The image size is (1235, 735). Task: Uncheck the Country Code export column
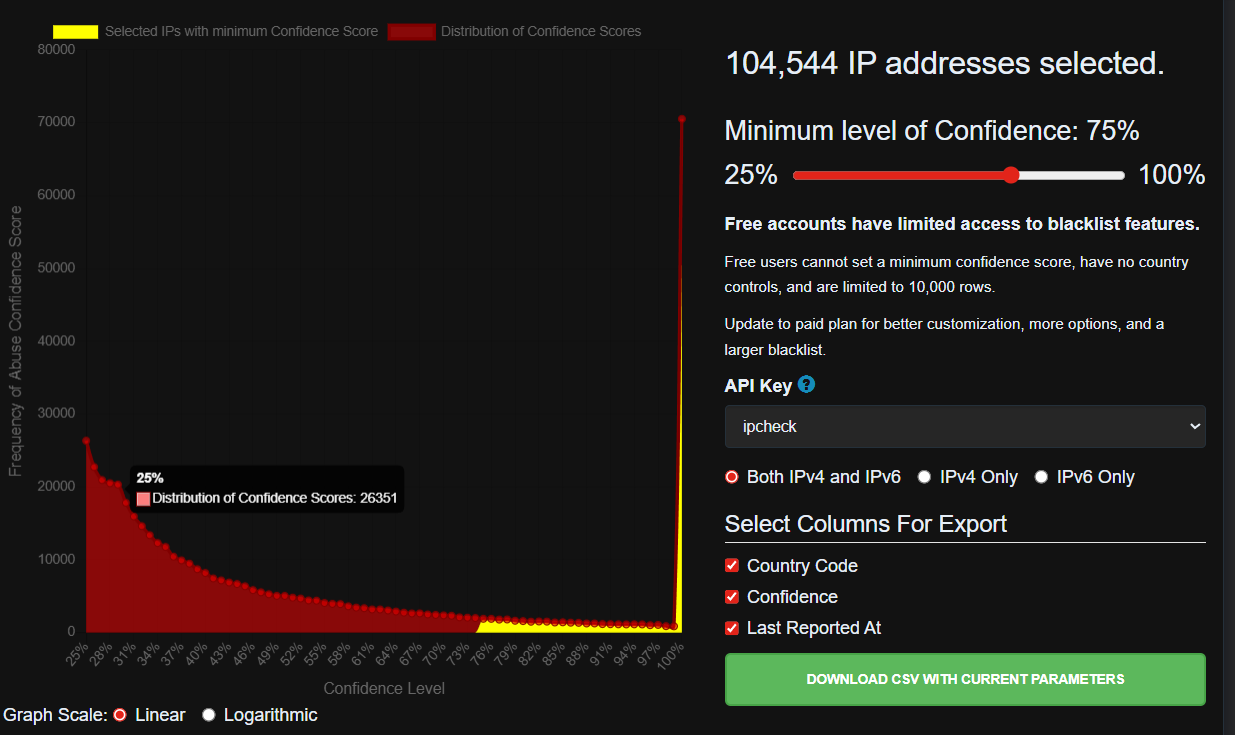tap(732, 566)
